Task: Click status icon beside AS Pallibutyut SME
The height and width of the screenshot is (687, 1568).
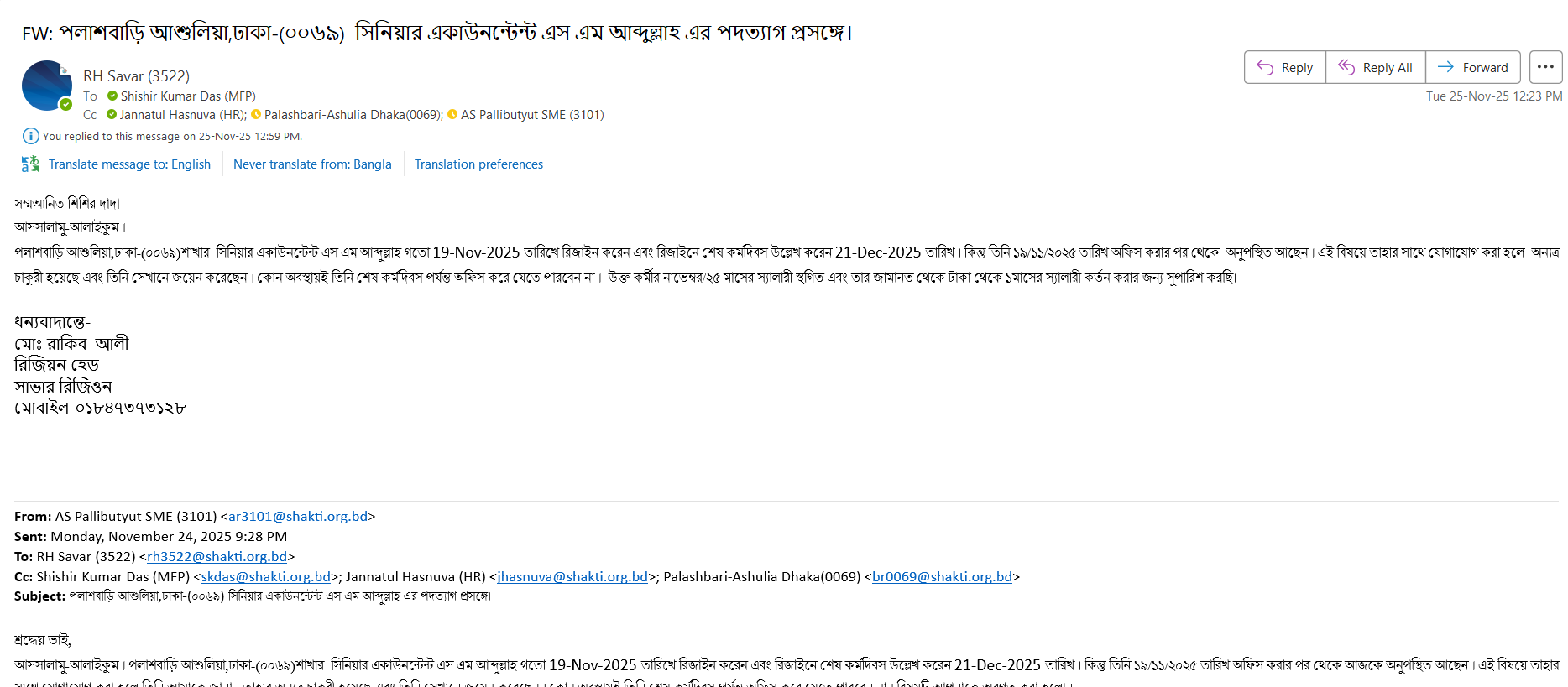Action: tap(452, 115)
